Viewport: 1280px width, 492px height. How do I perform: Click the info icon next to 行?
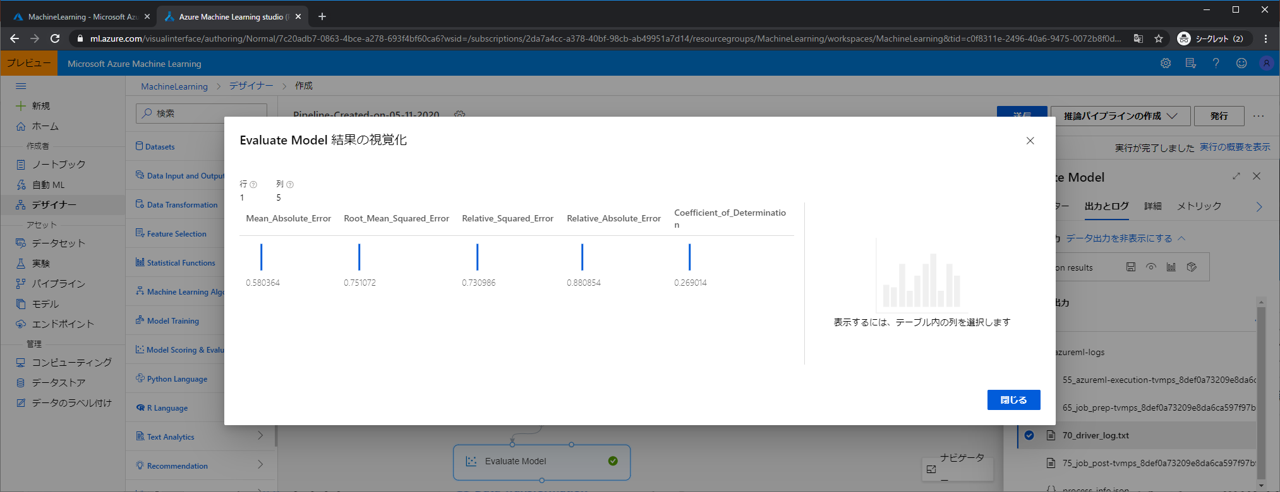pyautogui.click(x=253, y=185)
